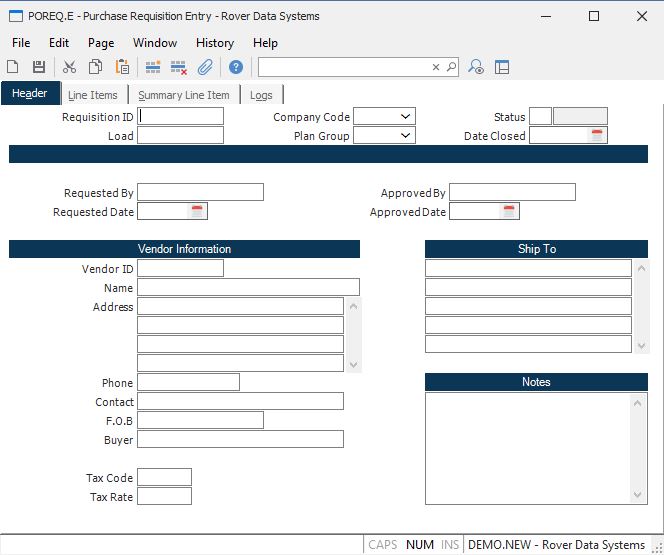Click the Save diskette icon
The image size is (664, 555).
(39, 67)
